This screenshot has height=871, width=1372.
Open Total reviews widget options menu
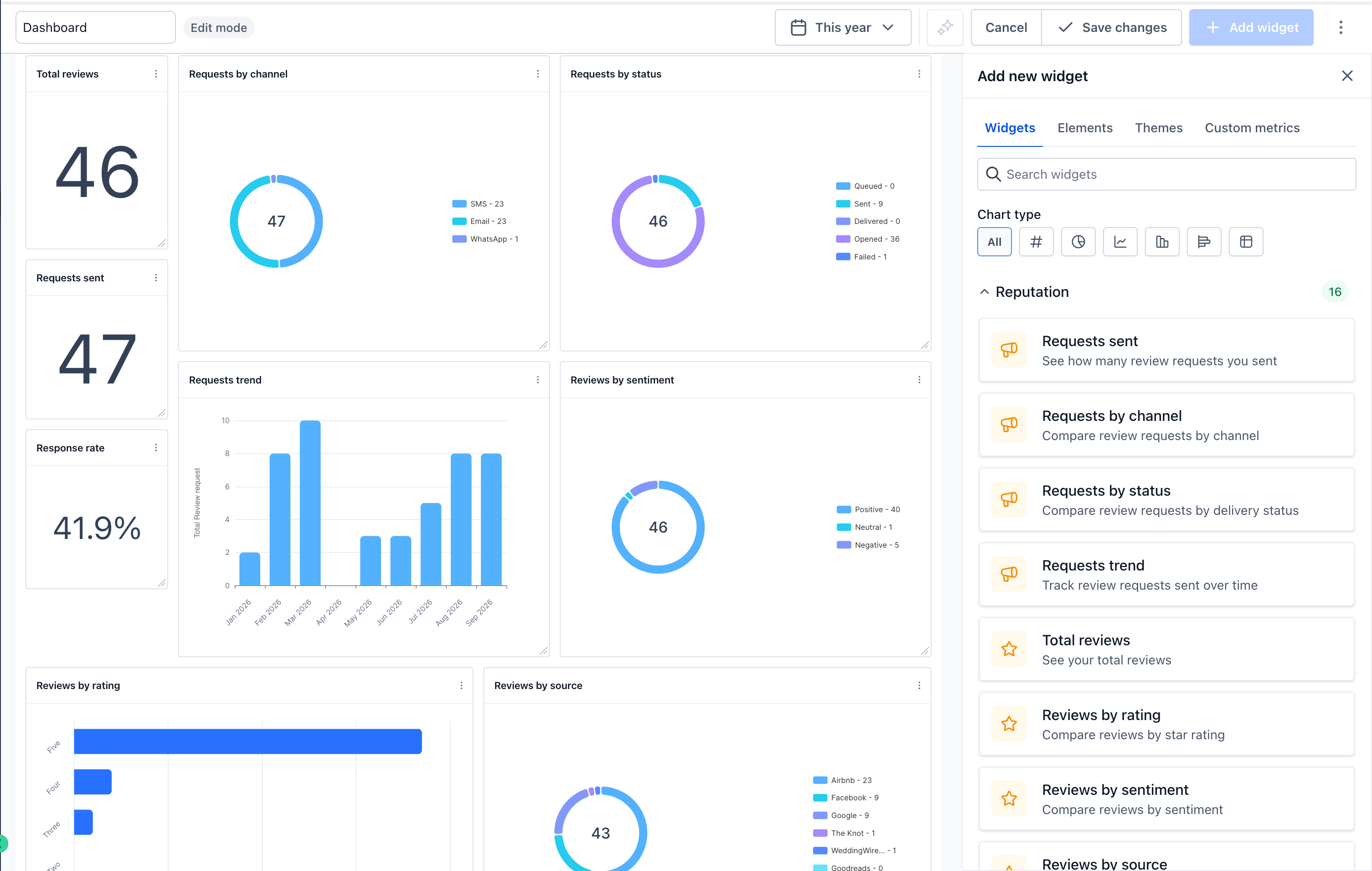[156, 73]
